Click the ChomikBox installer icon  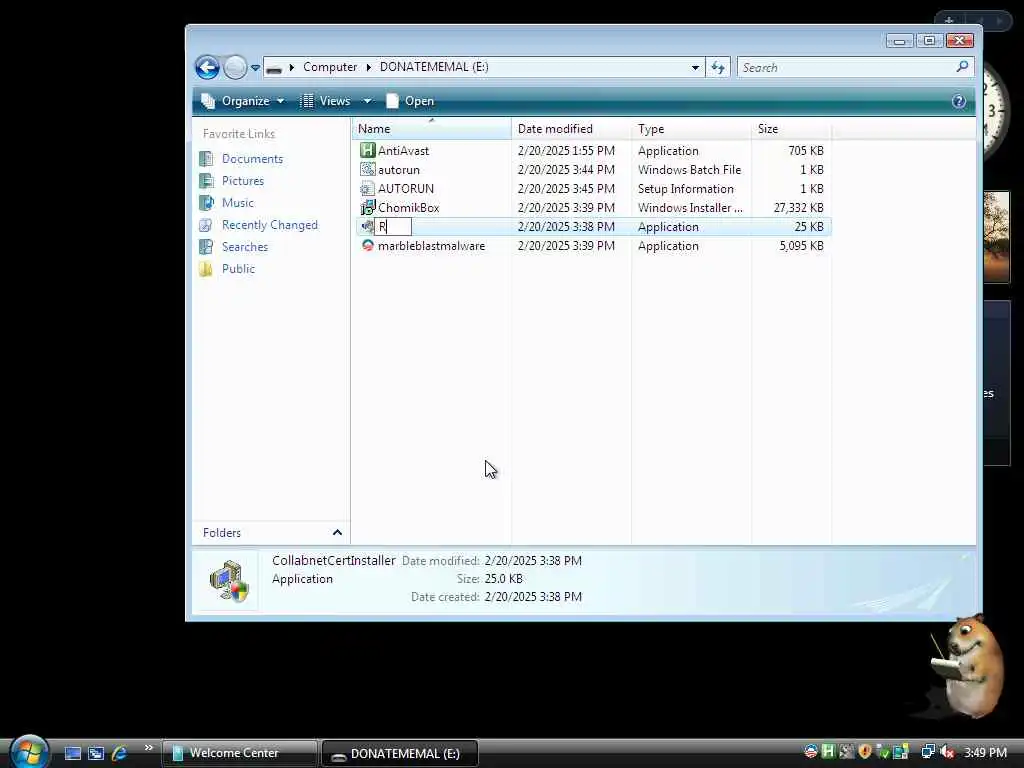click(368, 208)
